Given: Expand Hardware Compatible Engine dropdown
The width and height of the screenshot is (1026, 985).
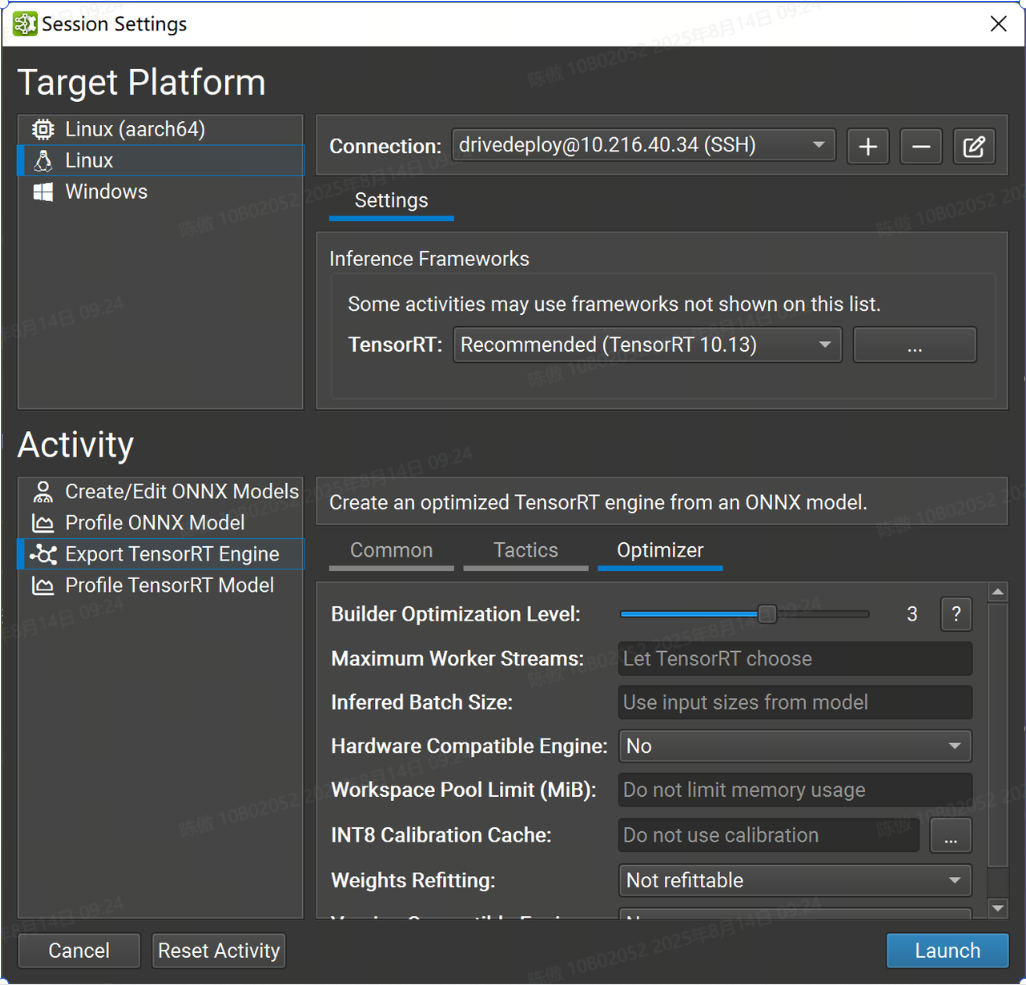Looking at the screenshot, I should click(x=795, y=746).
